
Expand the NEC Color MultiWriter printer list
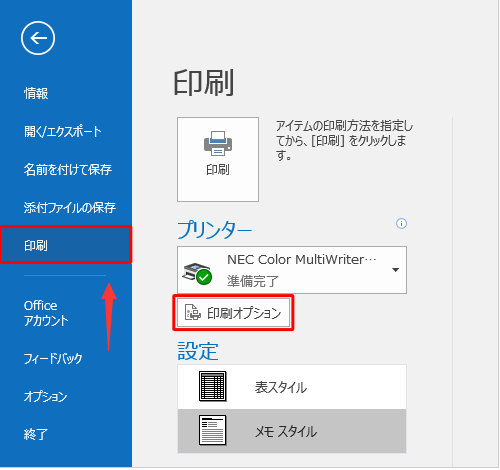tap(292, 270)
